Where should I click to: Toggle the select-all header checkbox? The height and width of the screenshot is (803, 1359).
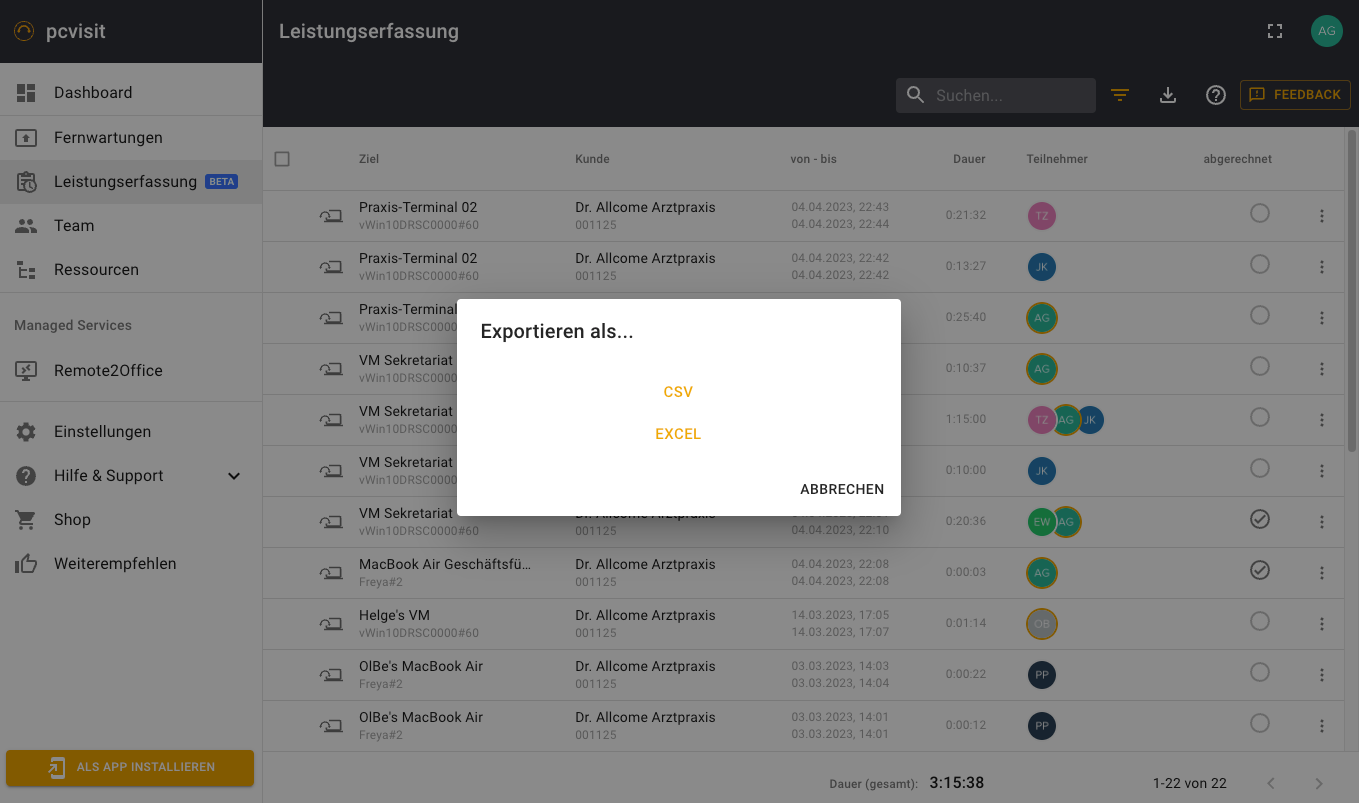[282, 159]
